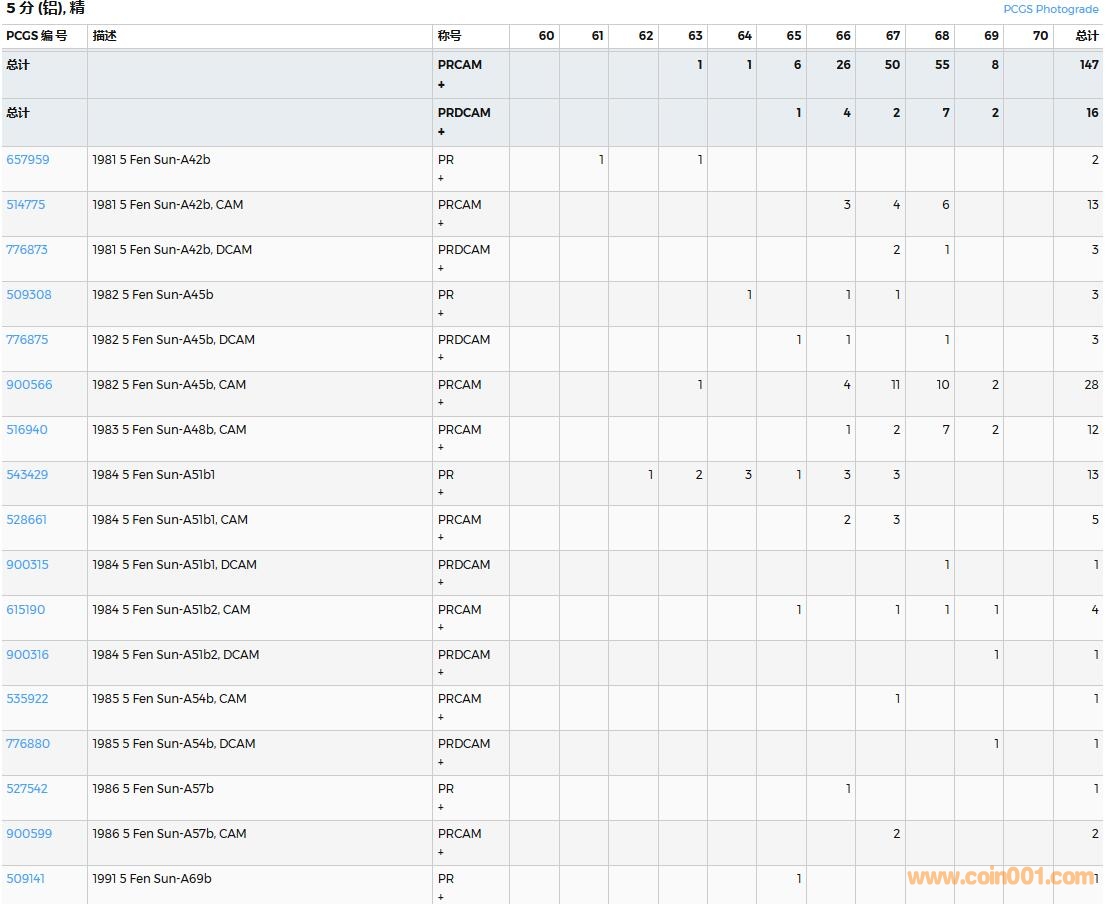Open PCGS number 615190
1107x904 pixels.
tap(26, 610)
